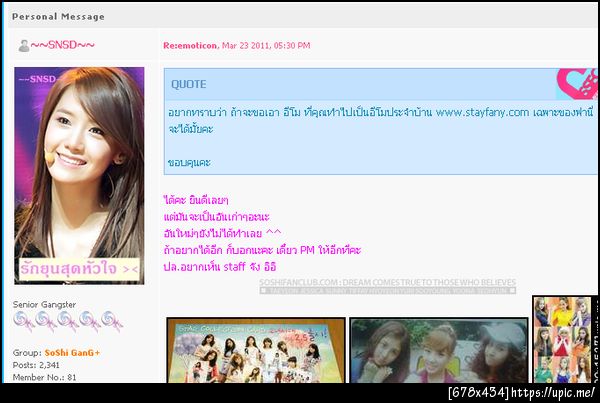This screenshot has width=600, height=403.
Task: Click the first lollipop rank icon
Action: tap(24, 321)
